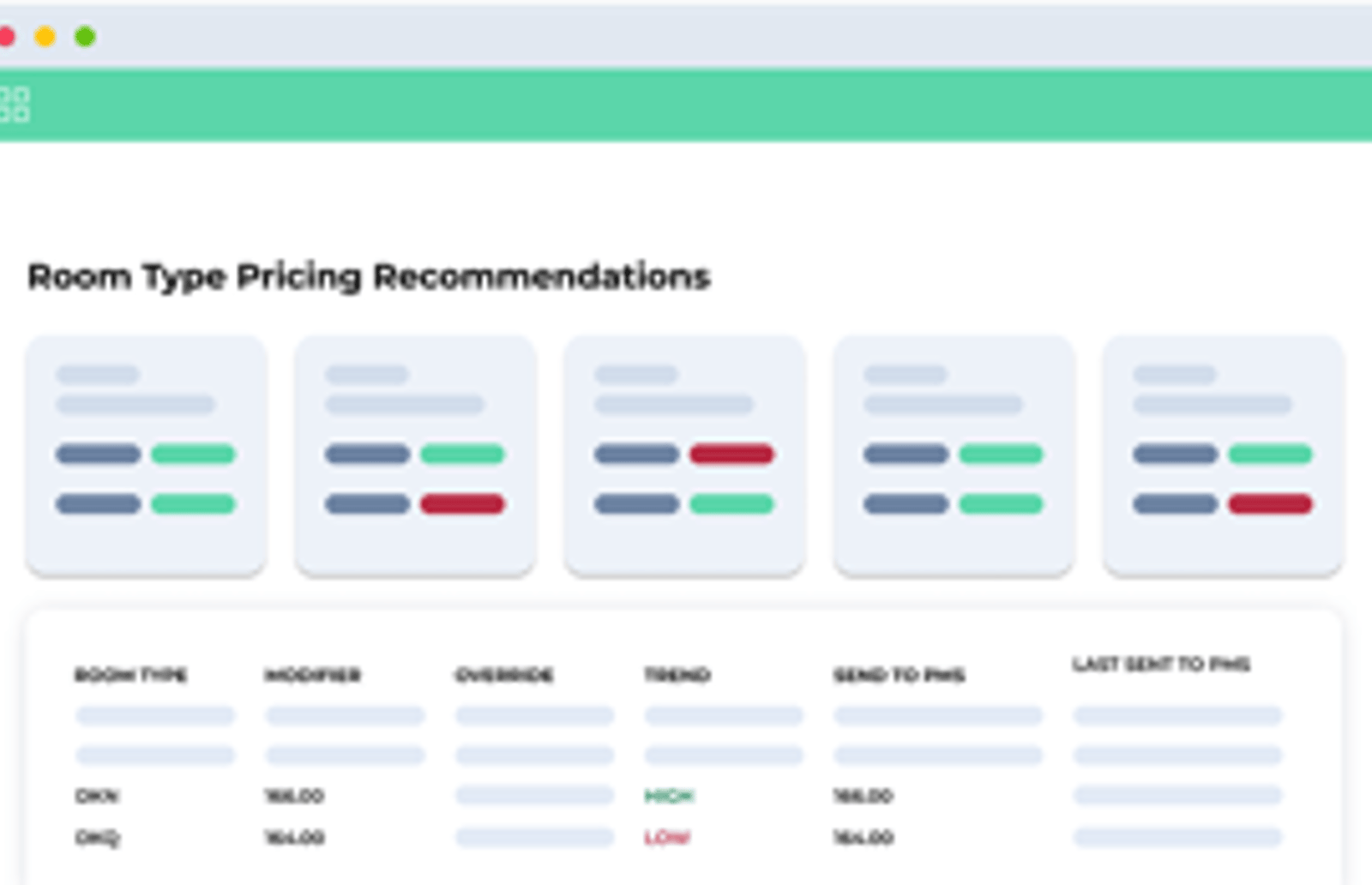Sort by the ROOM TYPE column header
The width and height of the screenshot is (1372, 885).
pyautogui.click(x=131, y=675)
